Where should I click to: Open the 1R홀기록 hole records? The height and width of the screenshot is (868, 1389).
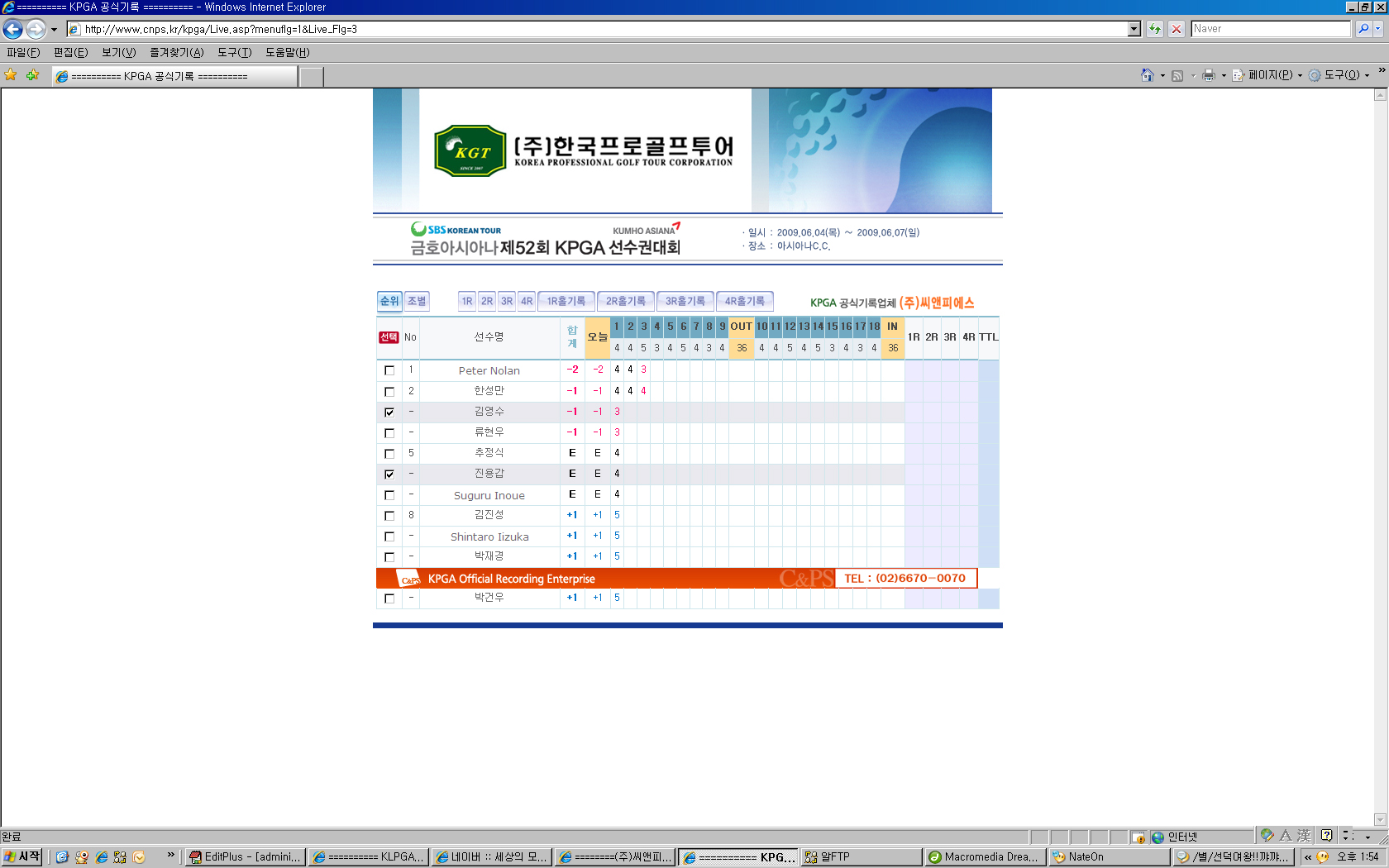pyautogui.click(x=566, y=301)
